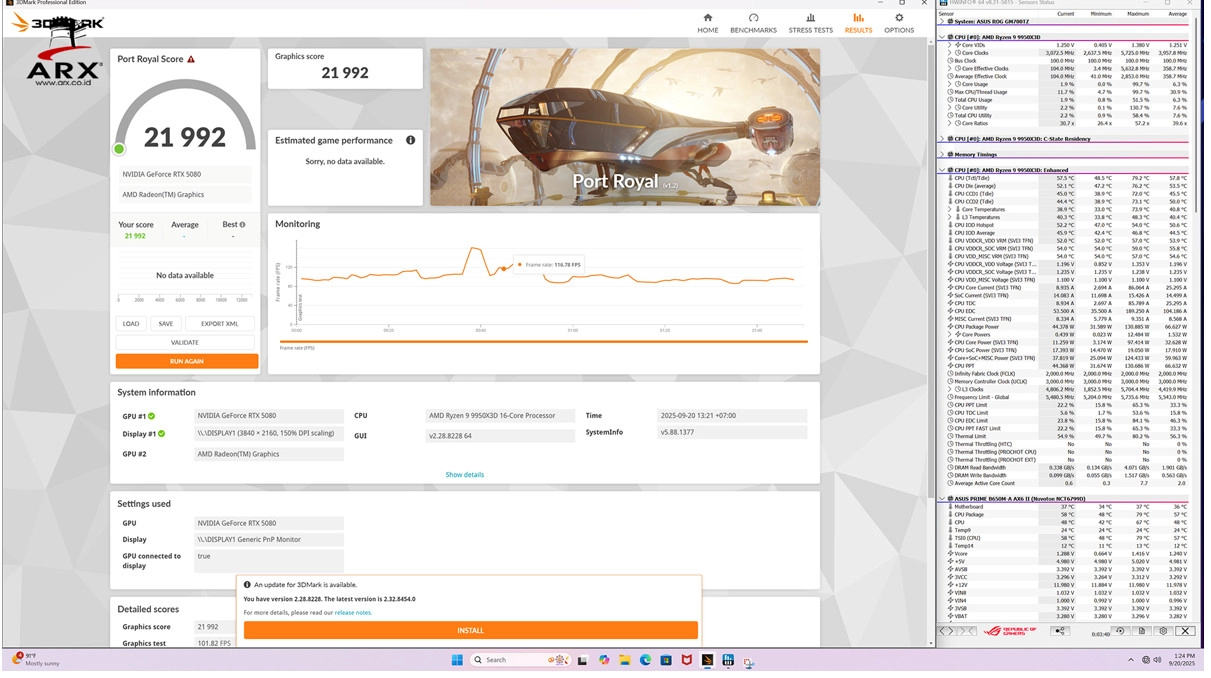Click the info icon beside Best score
Viewport: 1211px width, 678px height.
click(x=242, y=225)
